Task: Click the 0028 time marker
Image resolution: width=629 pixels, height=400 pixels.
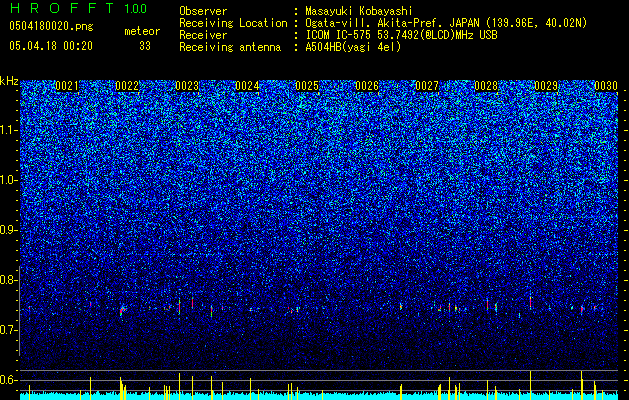Action: pos(486,86)
